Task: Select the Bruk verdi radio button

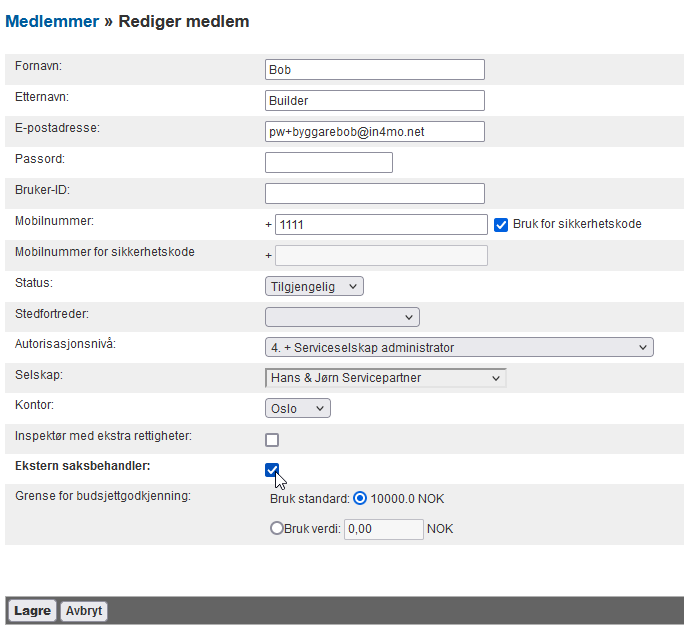Action: click(277, 529)
